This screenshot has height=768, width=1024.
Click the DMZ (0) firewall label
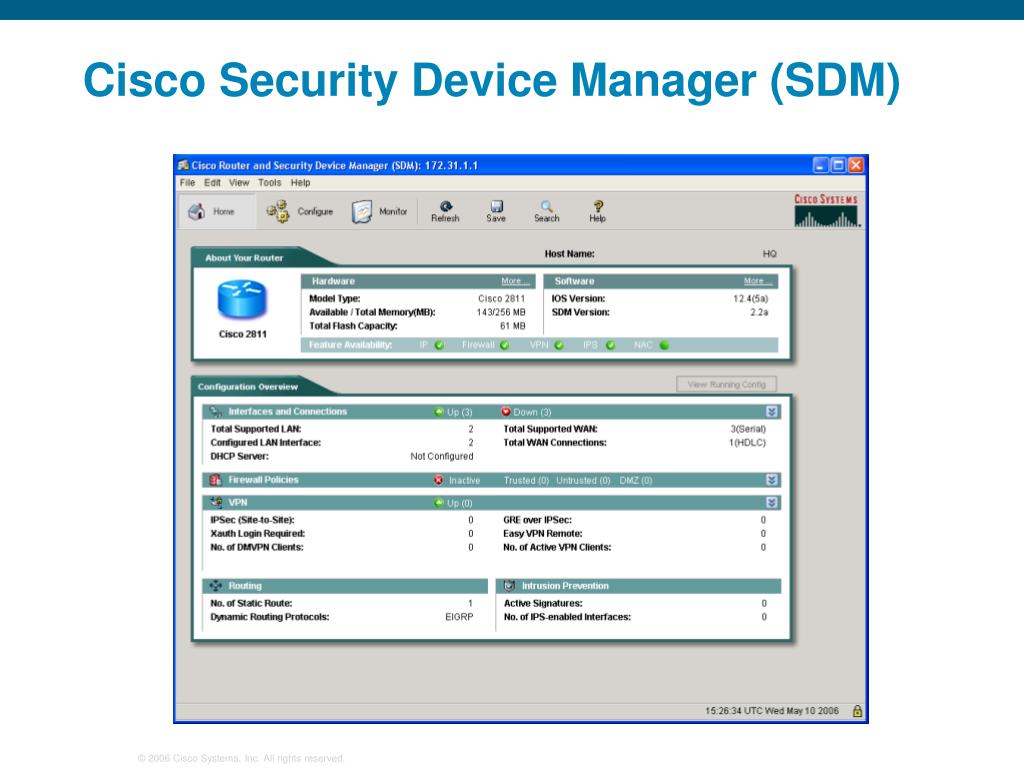(x=636, y=481)
